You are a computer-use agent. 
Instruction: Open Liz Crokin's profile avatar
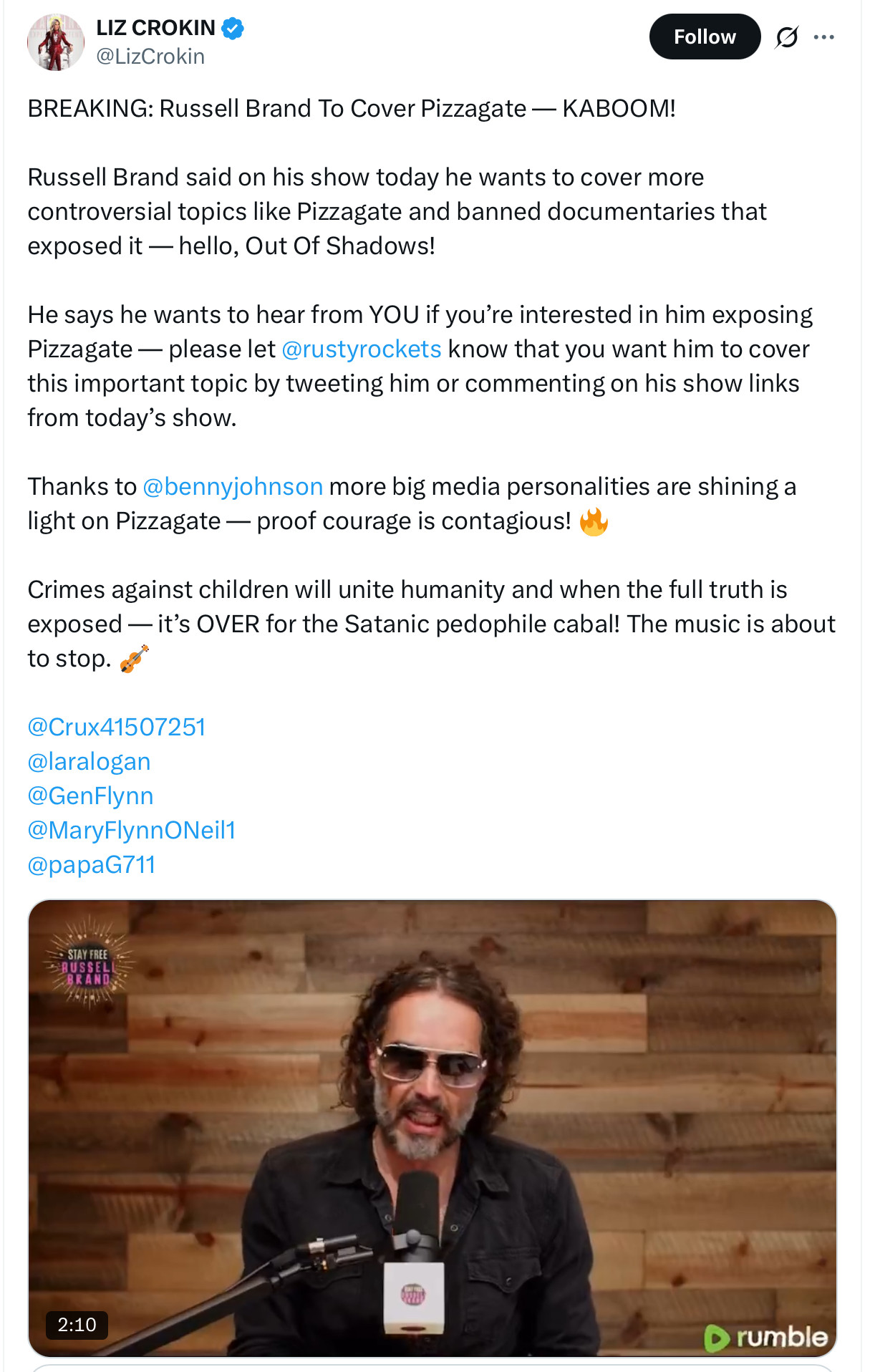55,42
